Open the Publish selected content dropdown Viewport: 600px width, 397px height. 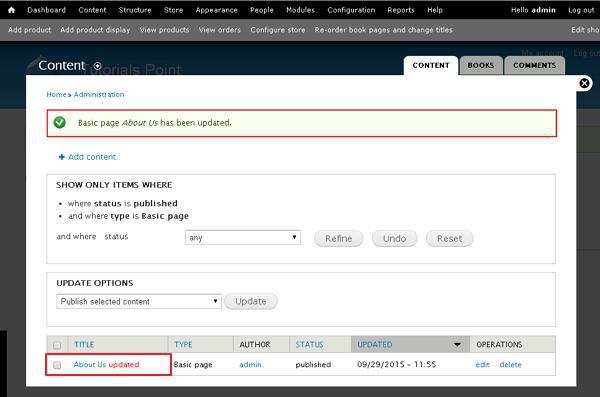coord(139,301)
